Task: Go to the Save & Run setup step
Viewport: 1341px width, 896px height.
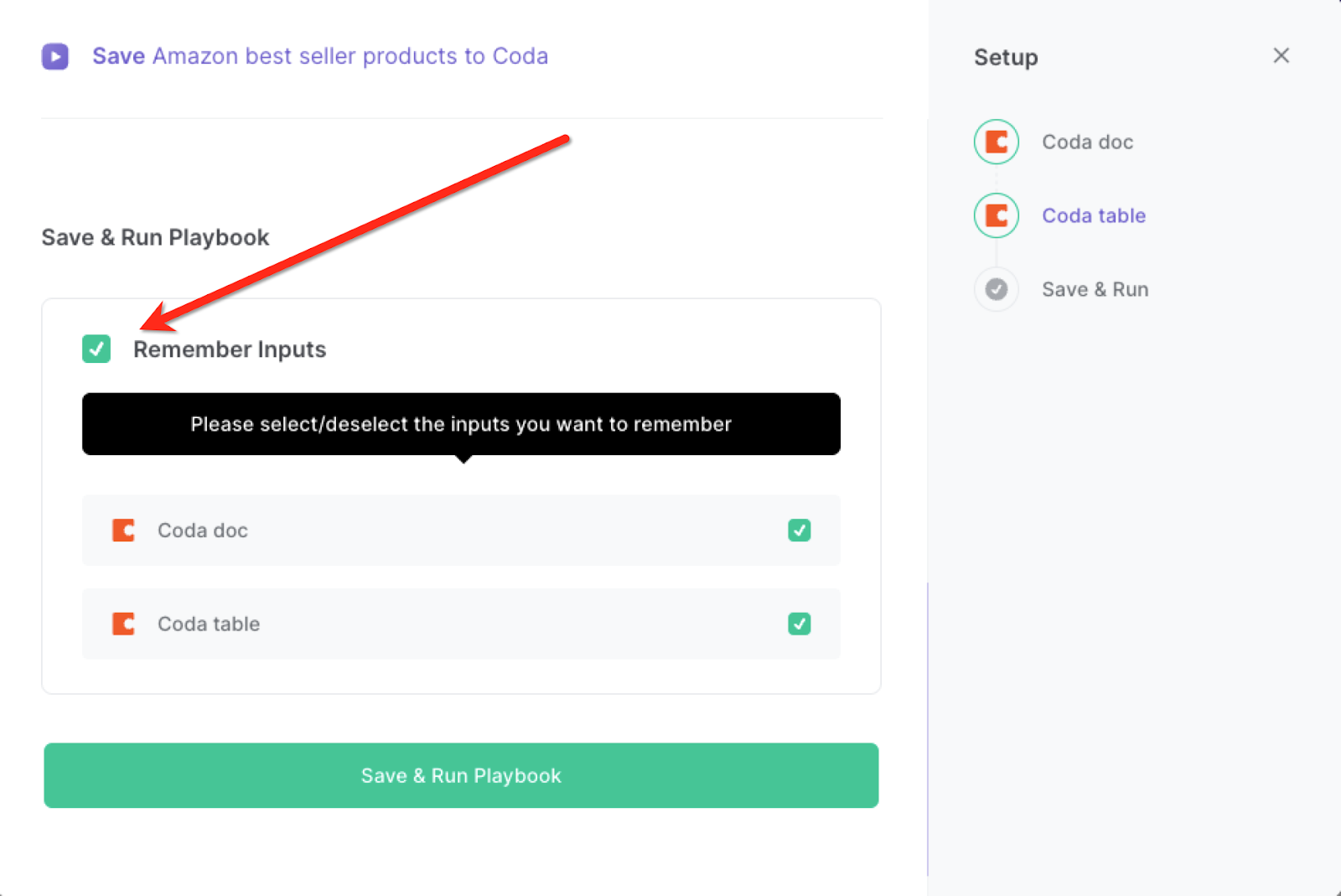Action: coord(1095,289)
